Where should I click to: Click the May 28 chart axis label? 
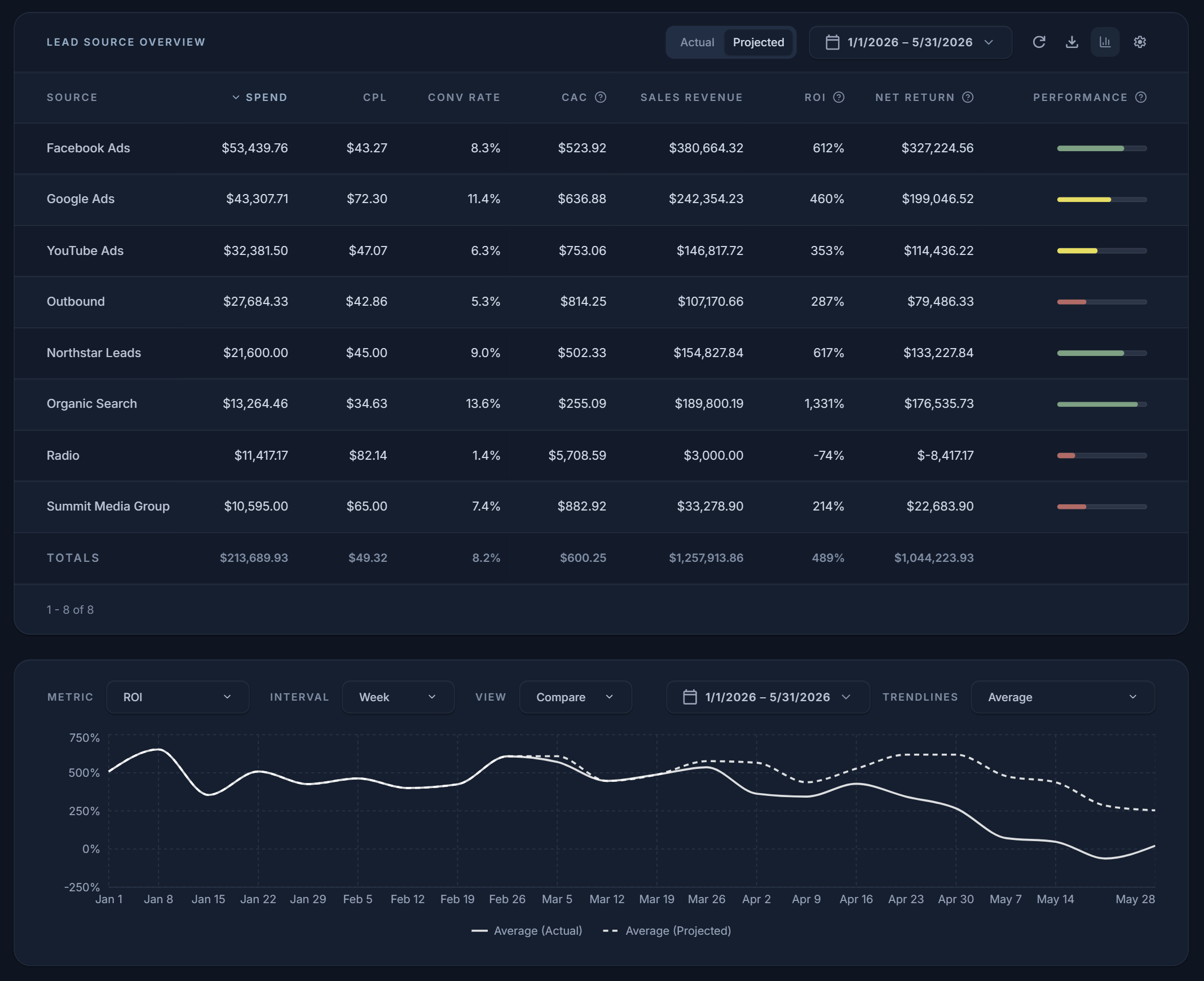click(x=1135, y=899)
